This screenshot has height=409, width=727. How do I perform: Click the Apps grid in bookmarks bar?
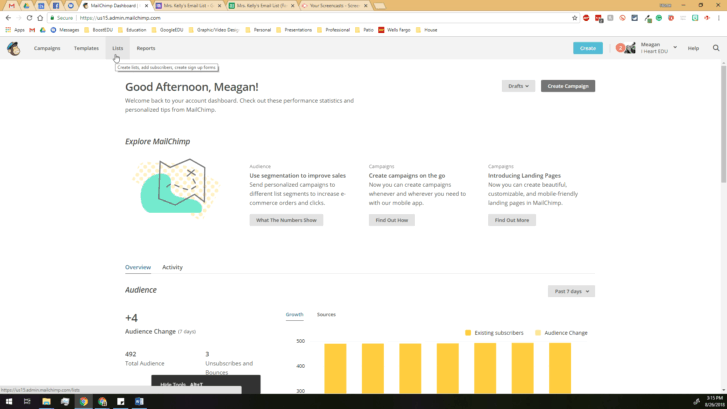(14, 30)
